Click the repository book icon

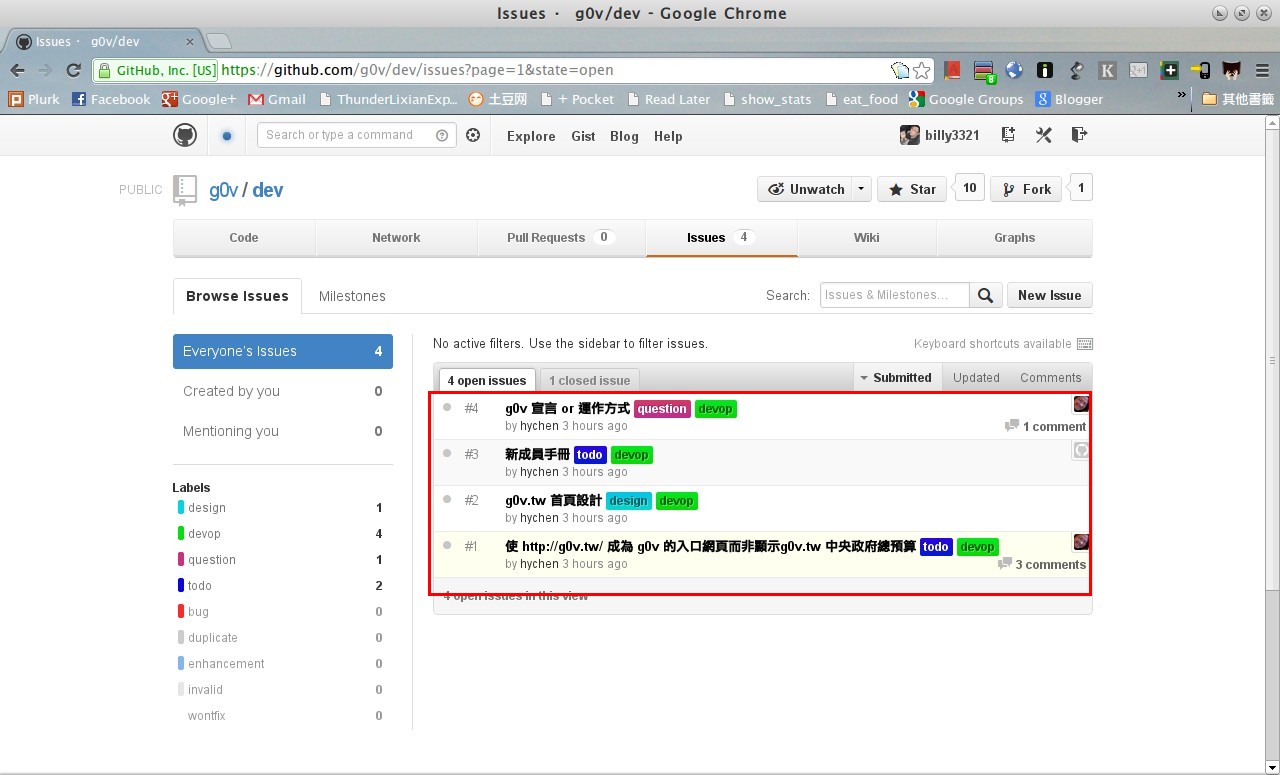(185, 189)
